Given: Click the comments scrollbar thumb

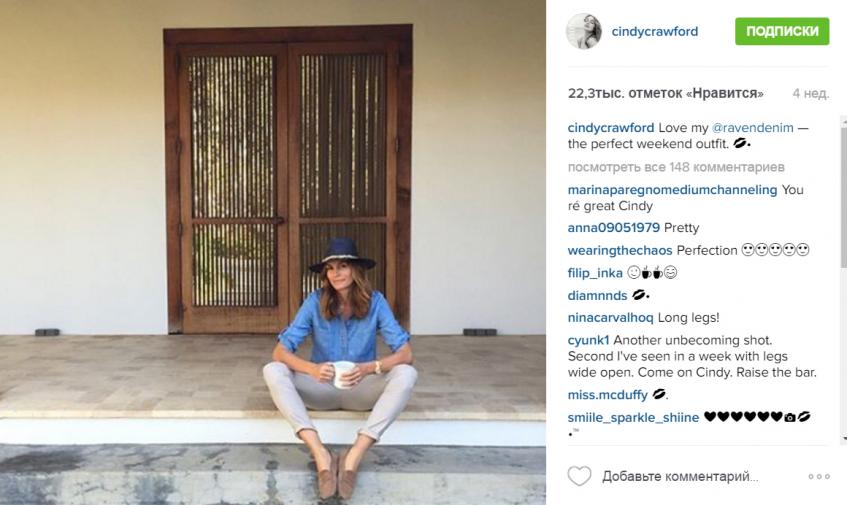Looking at the screenshot, I should point(844,194).
